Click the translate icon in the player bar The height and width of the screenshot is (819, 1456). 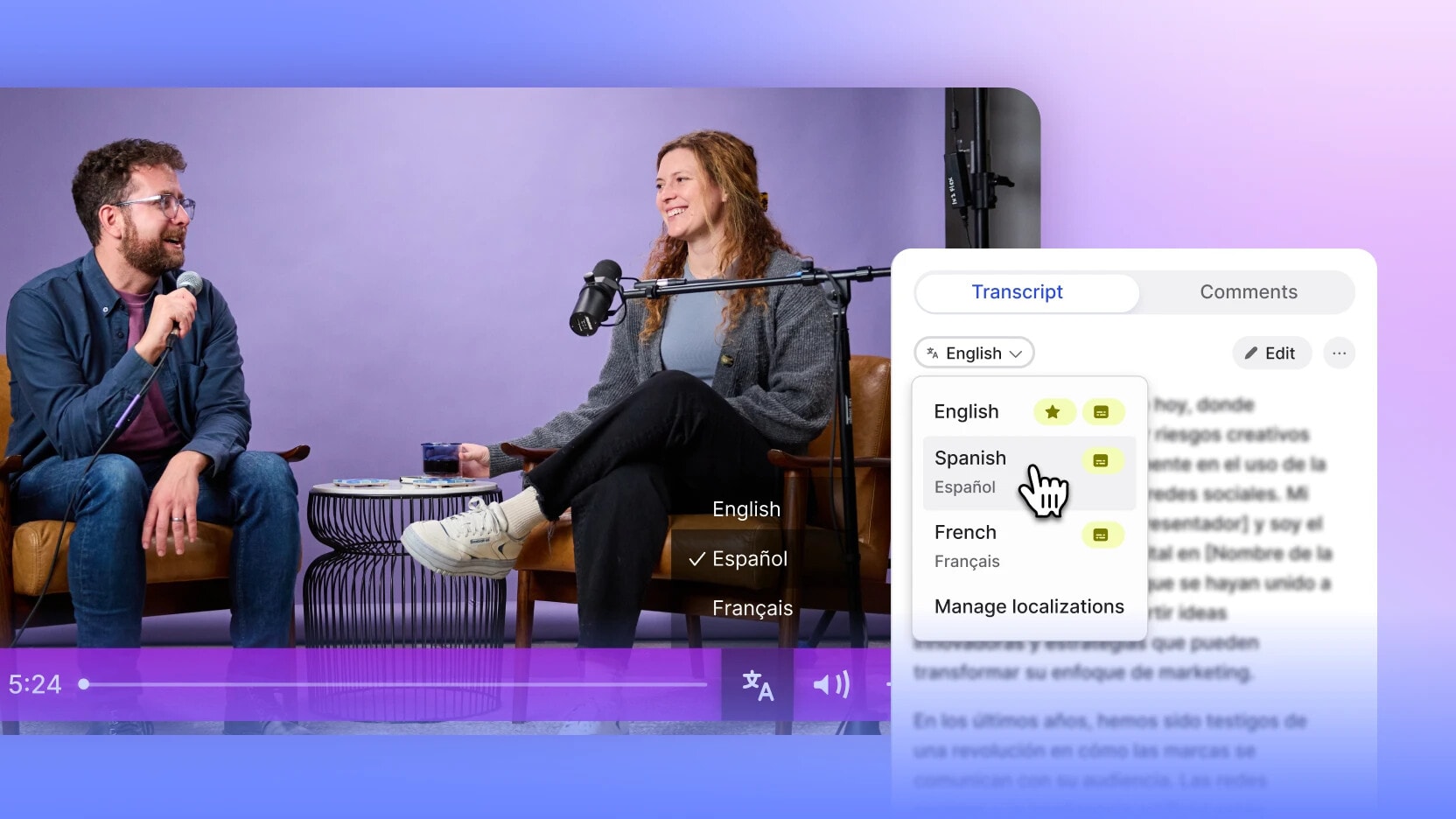coord(758,685)
